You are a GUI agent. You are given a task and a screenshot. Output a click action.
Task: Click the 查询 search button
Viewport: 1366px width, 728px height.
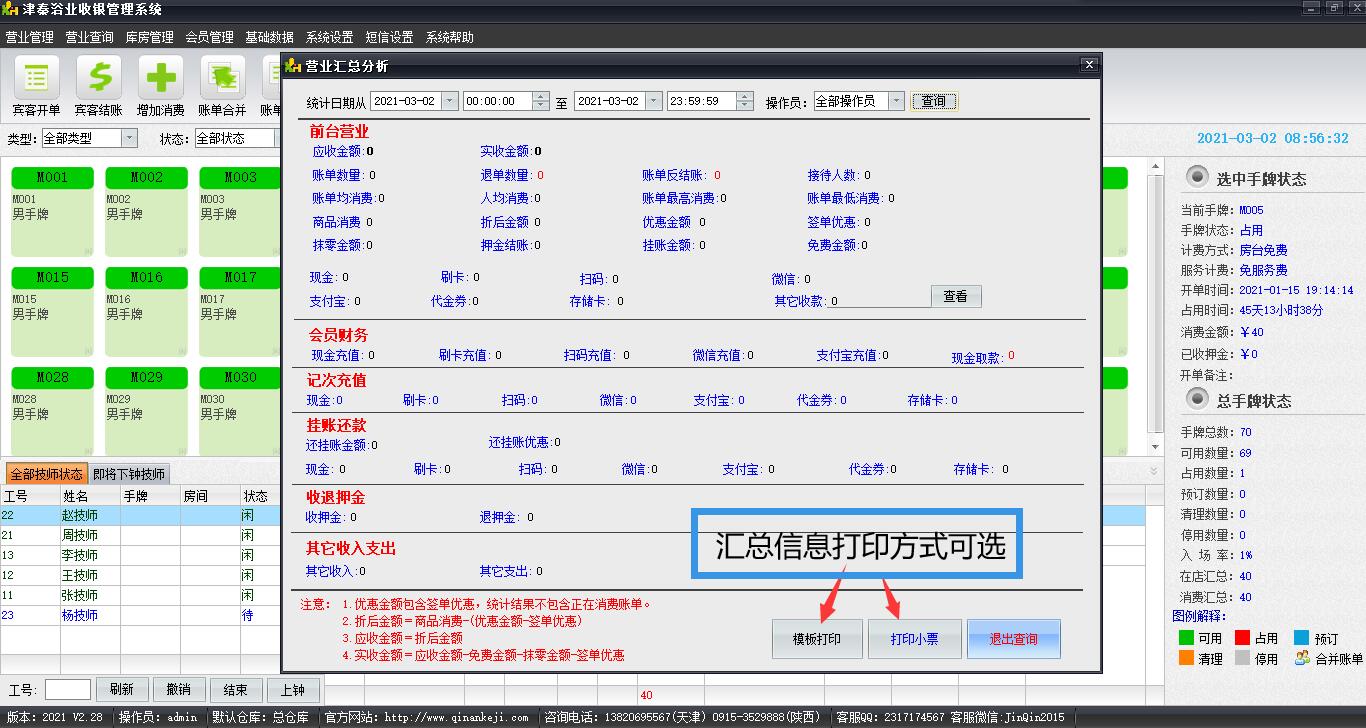tap(934, 101)
